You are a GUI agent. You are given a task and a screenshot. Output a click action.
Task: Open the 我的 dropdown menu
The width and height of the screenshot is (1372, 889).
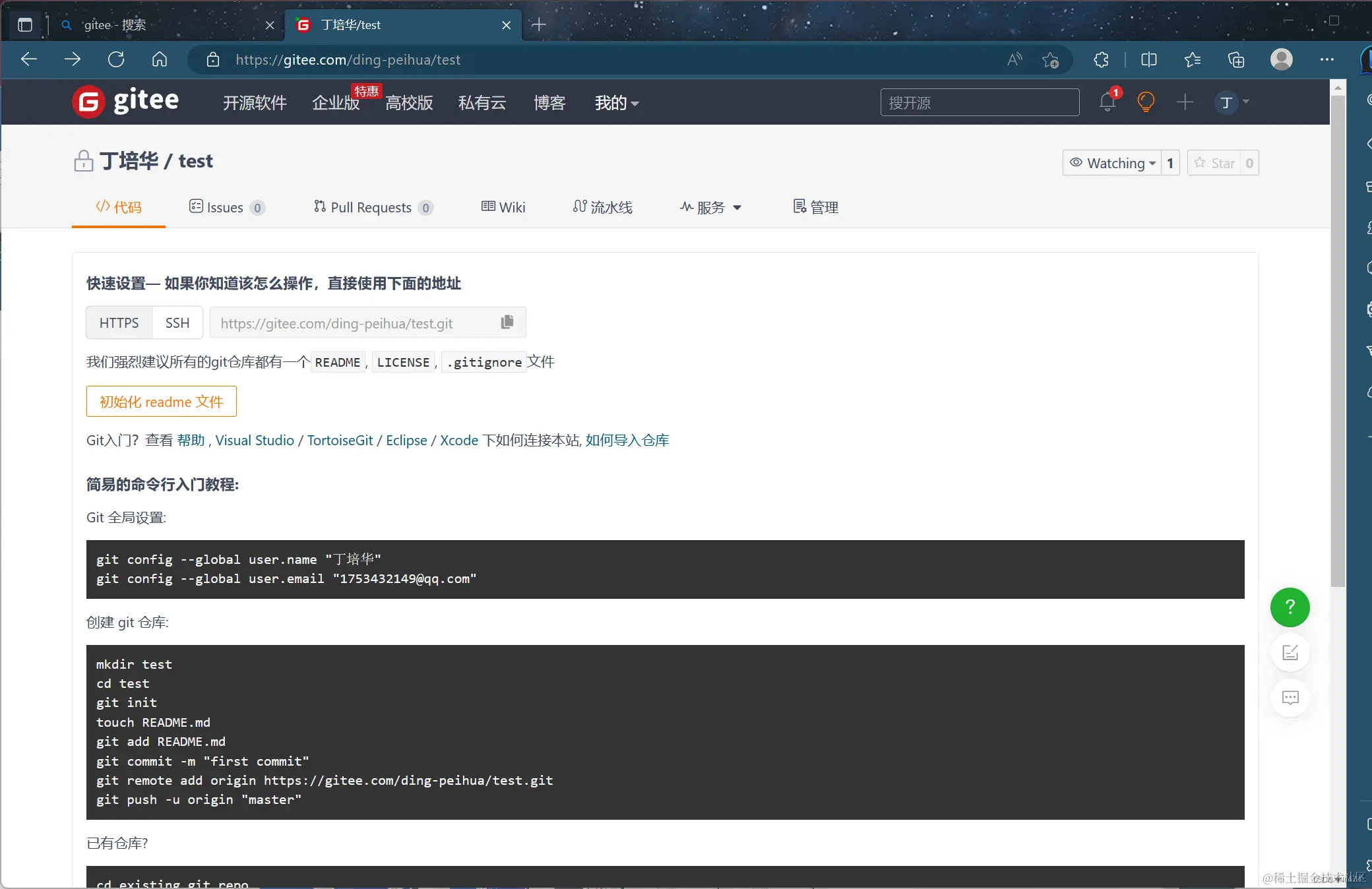point(616,103)
